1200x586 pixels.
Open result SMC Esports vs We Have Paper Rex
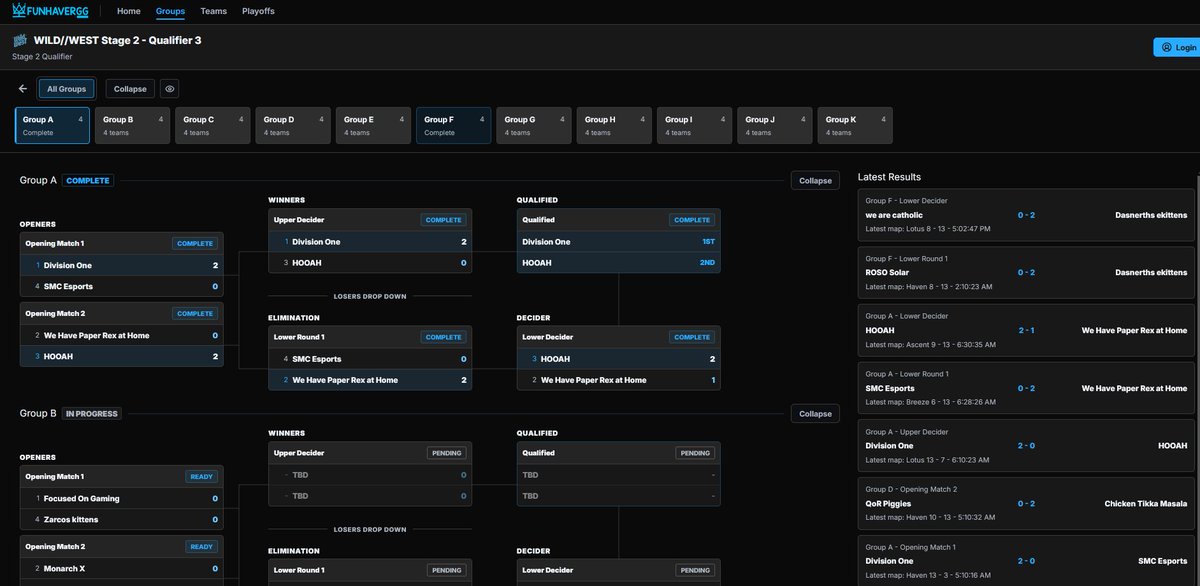[x=1026, y=388]
